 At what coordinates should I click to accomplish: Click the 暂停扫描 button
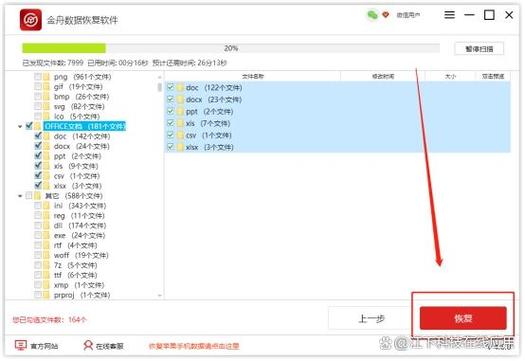point(479,49)
